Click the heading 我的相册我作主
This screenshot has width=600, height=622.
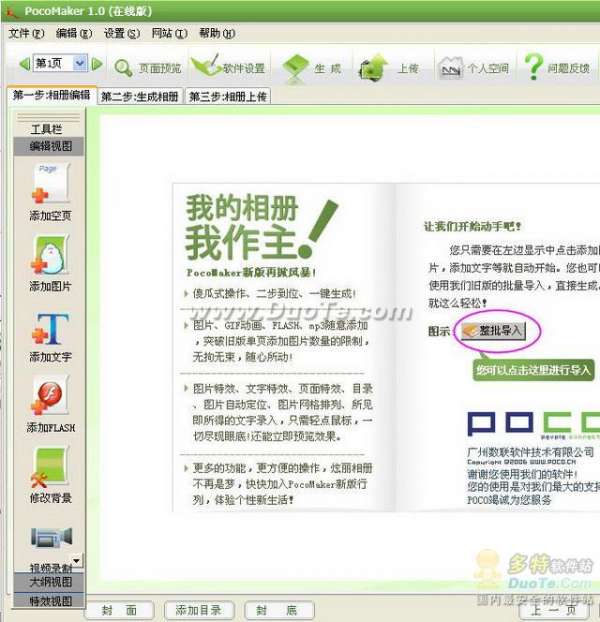click(x=262, y=228)
